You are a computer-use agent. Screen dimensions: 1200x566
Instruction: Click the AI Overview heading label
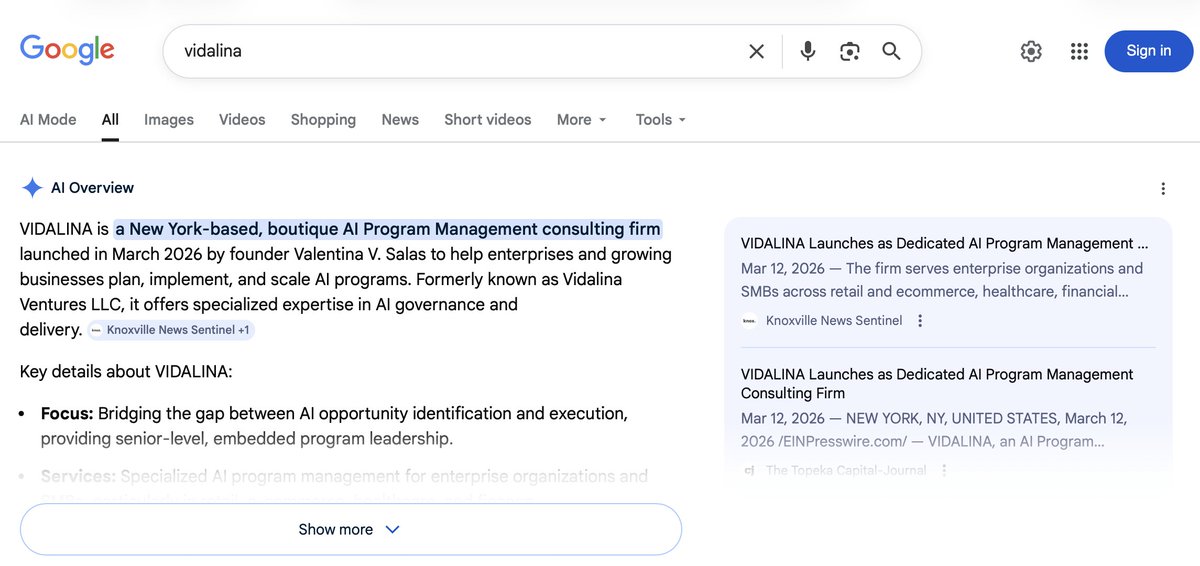(x=92, y=188)
